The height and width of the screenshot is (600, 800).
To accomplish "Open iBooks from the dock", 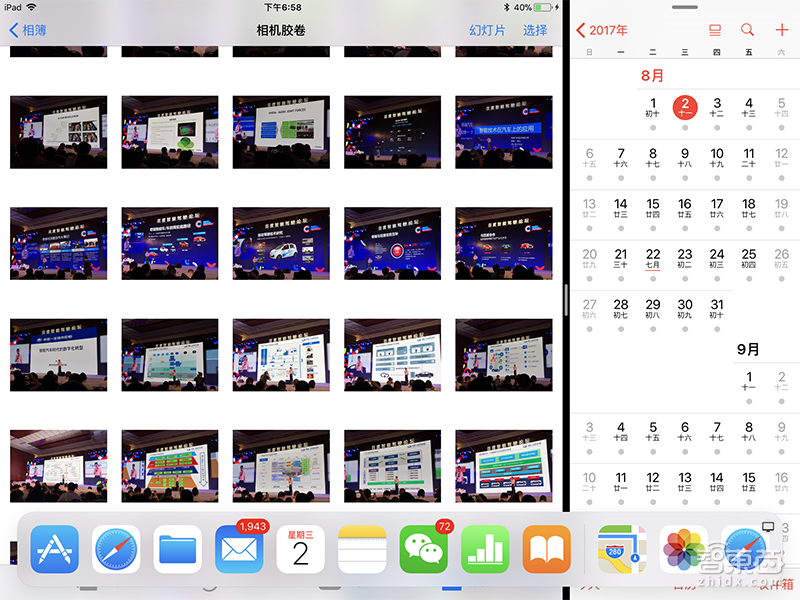I will point(546,548).
